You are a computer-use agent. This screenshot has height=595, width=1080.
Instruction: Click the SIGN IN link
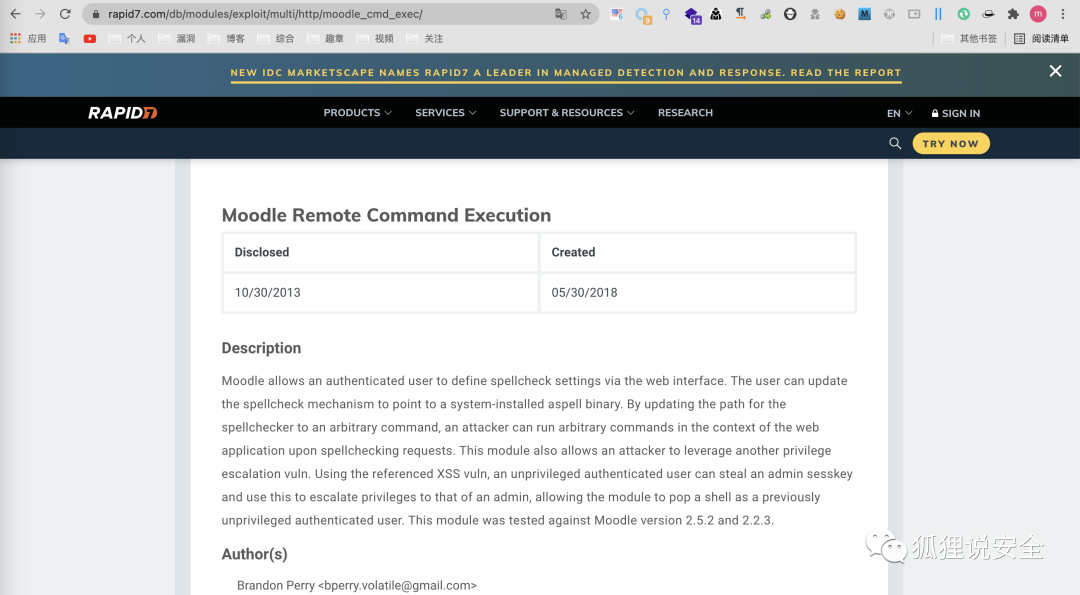pyautogui.click(x=956, y=114)
